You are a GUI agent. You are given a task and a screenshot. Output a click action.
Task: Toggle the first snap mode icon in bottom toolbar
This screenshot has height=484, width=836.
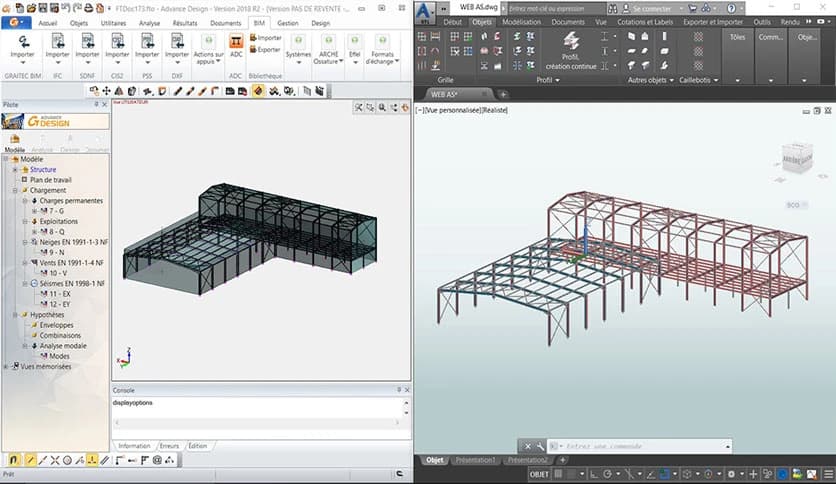pos(14,459)
